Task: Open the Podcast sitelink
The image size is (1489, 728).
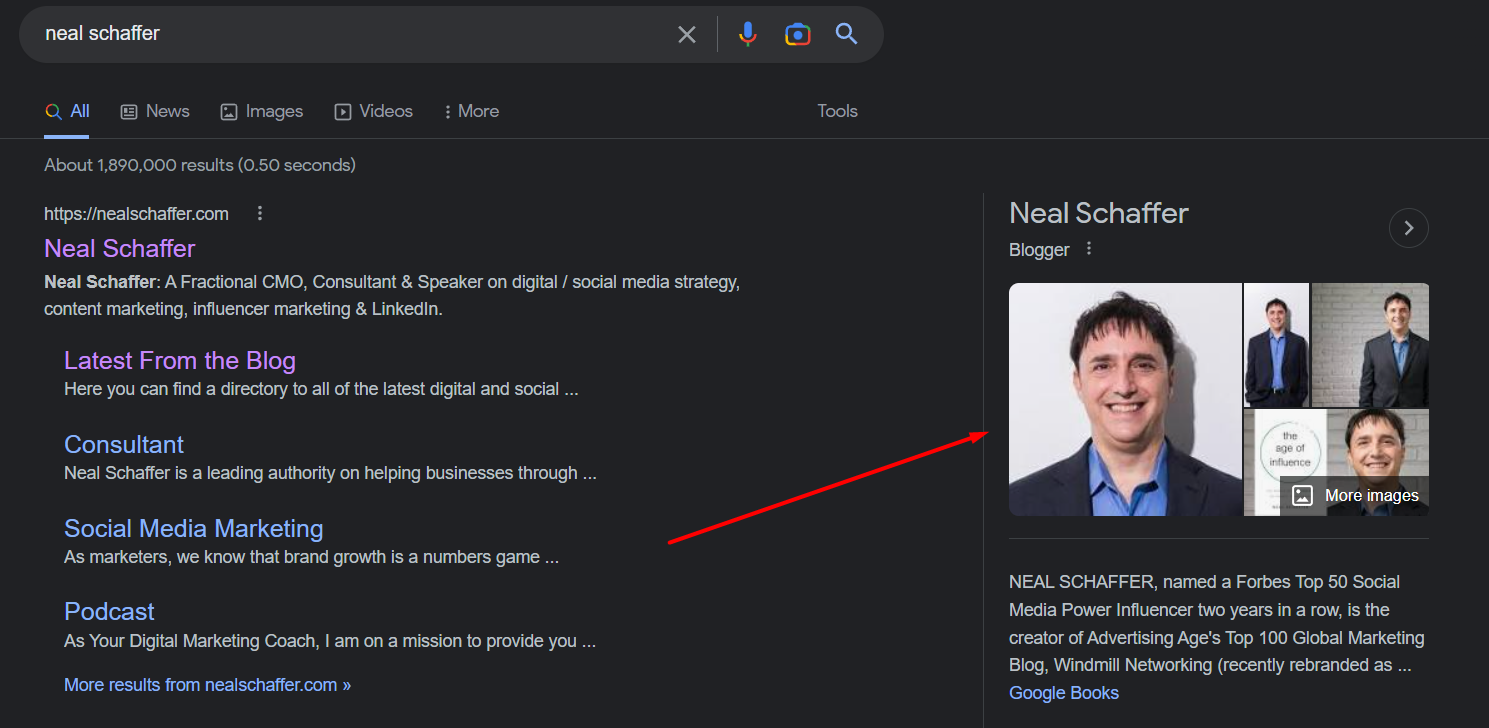Action: tap(109, 611)
